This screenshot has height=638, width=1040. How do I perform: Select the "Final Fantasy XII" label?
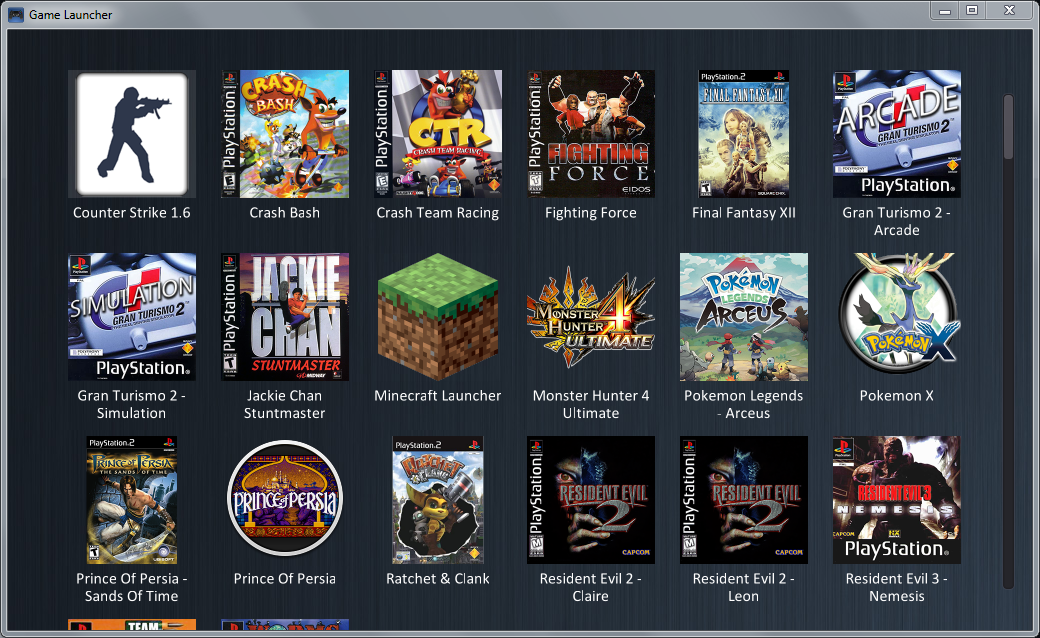(x=744, y=213)
